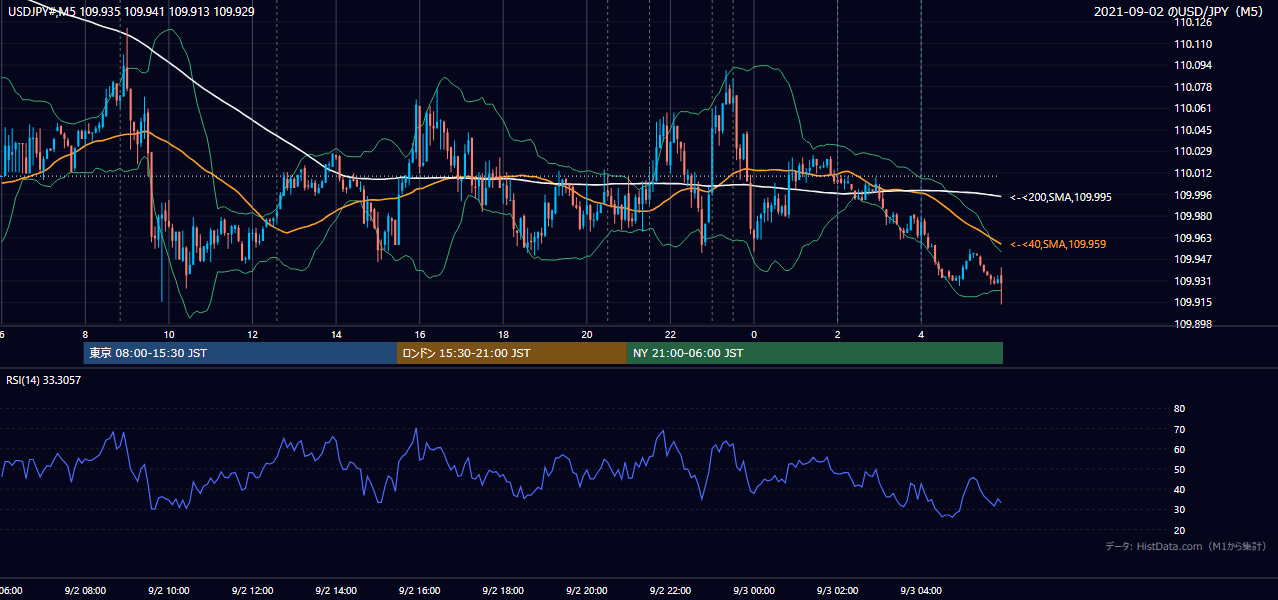Click the 110.061 price axis label

1194,109
